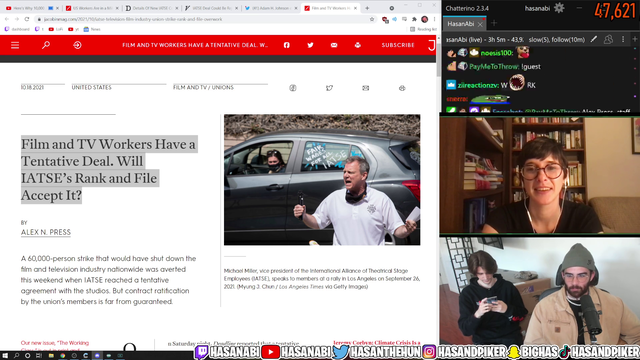Click the login arrow icon in red header
The width and height of the screenshot is (640, 360).
[x=77, y=45]
